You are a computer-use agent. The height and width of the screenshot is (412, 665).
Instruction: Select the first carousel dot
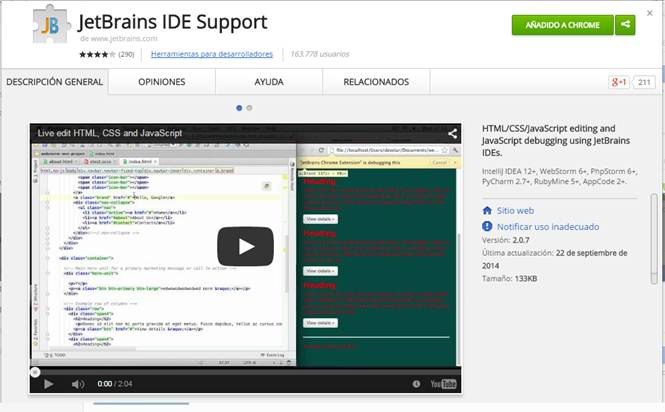pos(239,107)
